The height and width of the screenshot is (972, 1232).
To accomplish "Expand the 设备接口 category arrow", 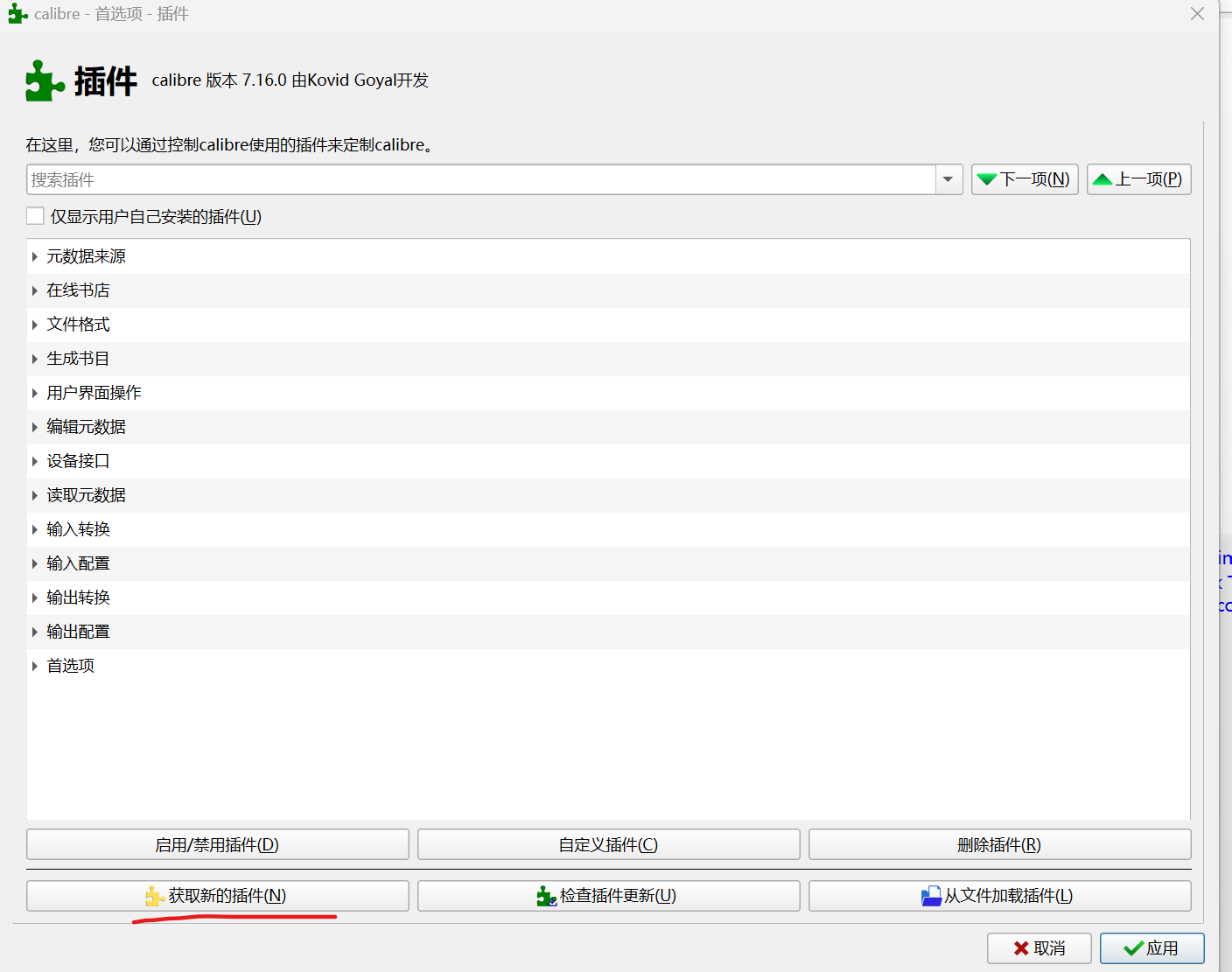I will click(35, 461).
